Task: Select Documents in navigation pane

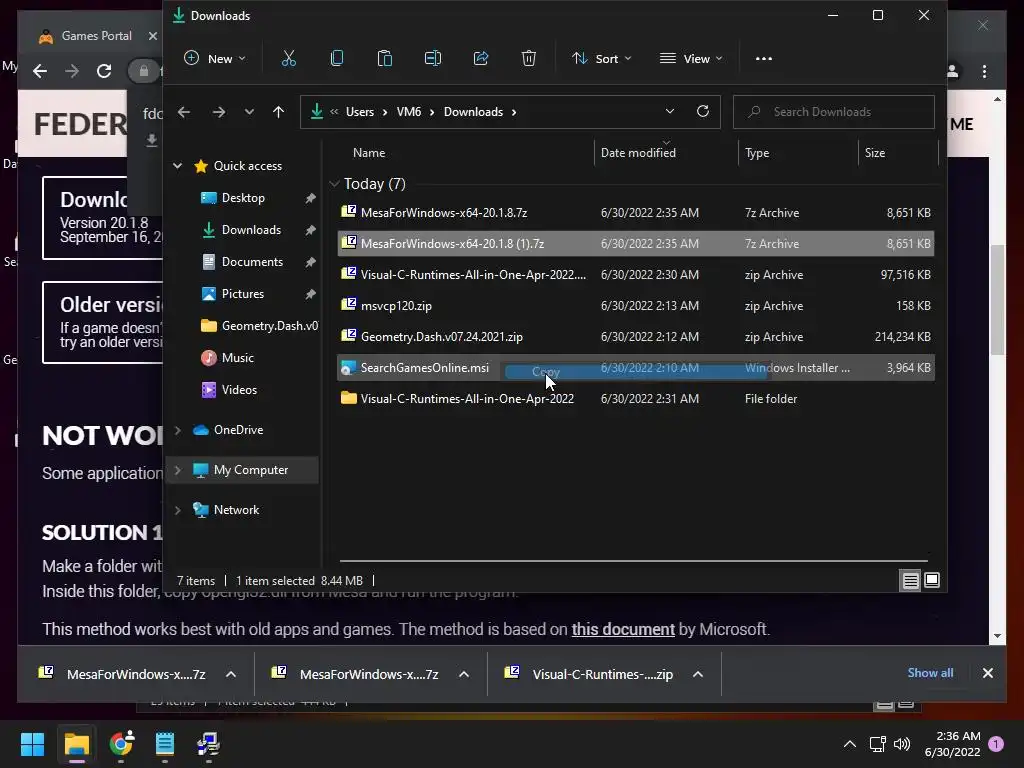Action: (x=252, y=262)
